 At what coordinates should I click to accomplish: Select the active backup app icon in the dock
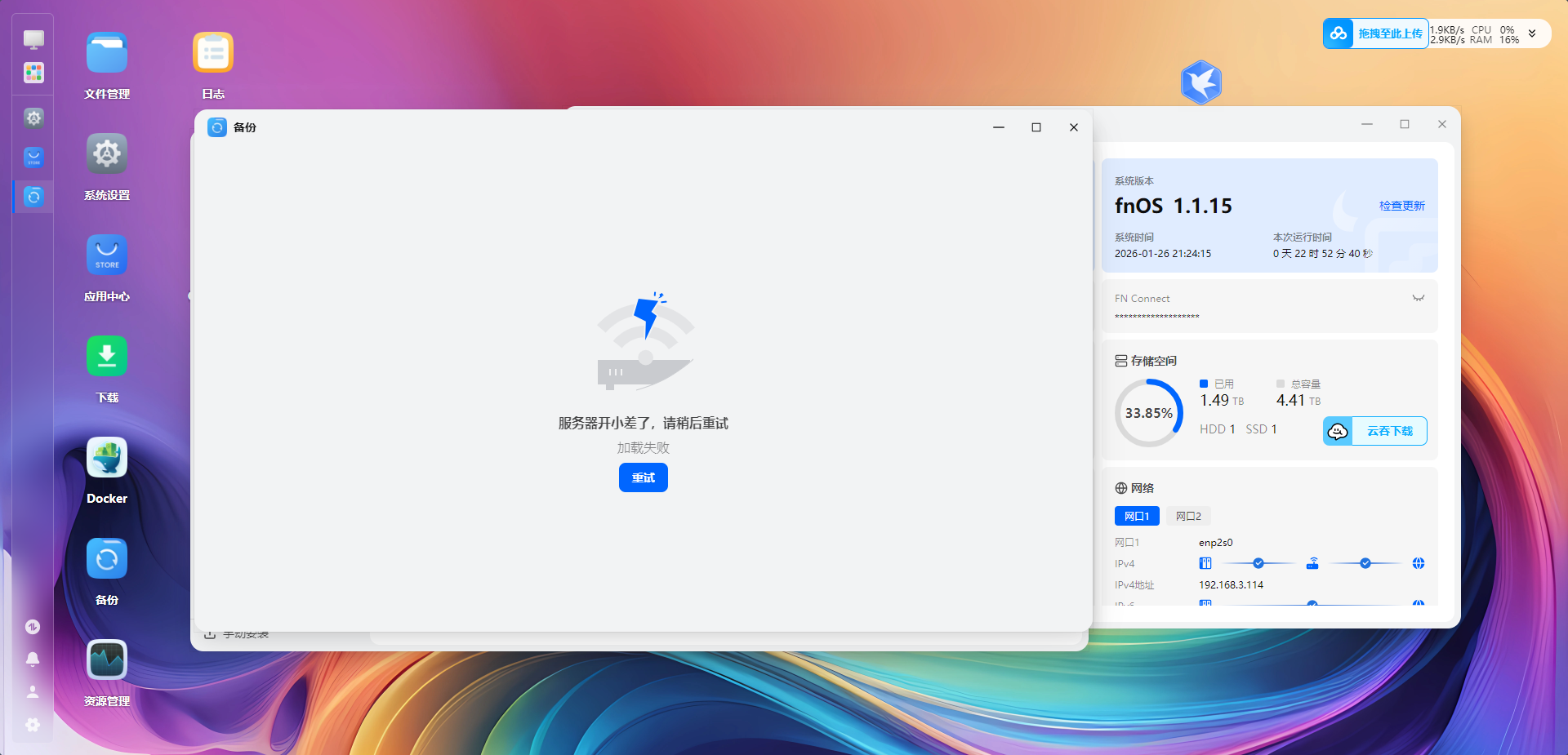(x=33, y=196)
